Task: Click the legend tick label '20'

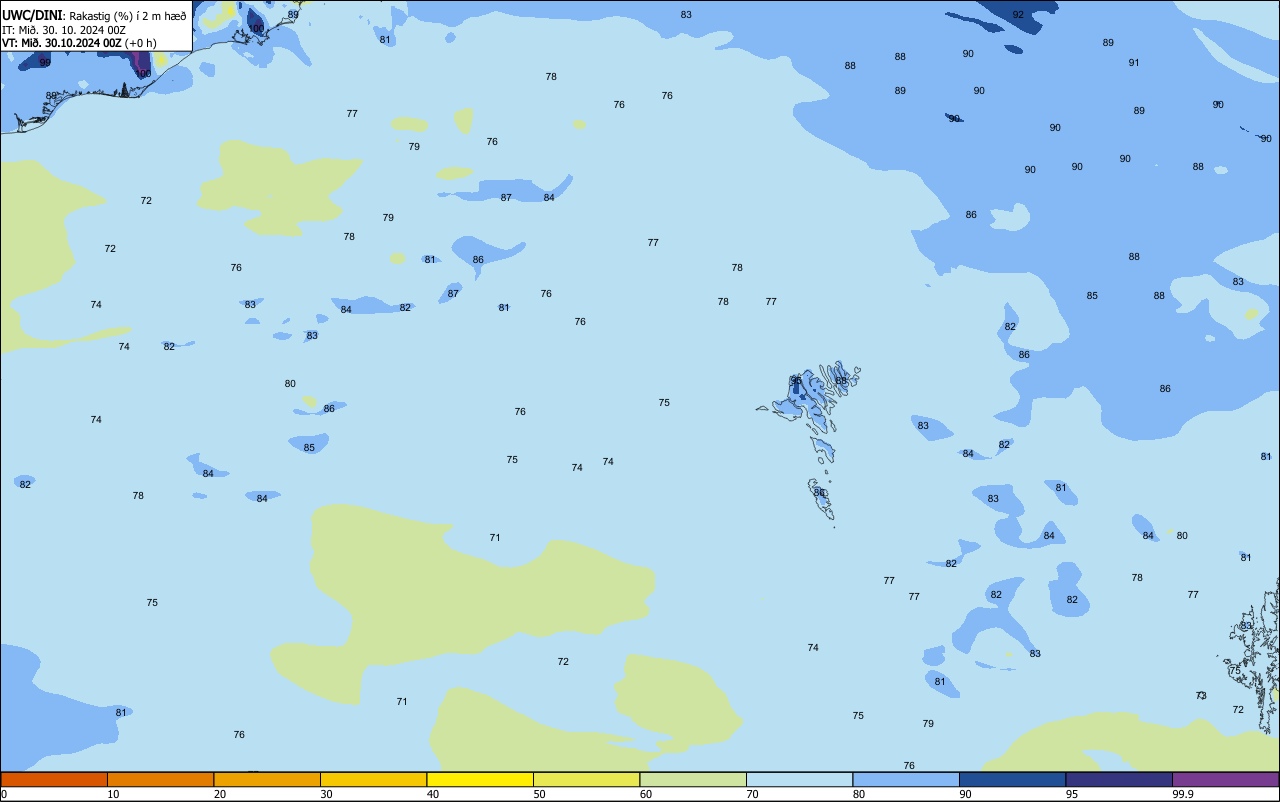Action: 220,794
